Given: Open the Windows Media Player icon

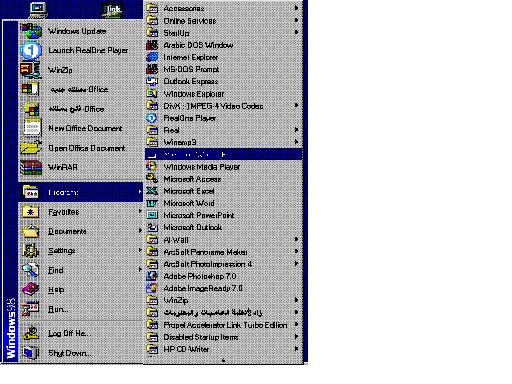Looking at the screenshot, I should [x=152, y=167].
